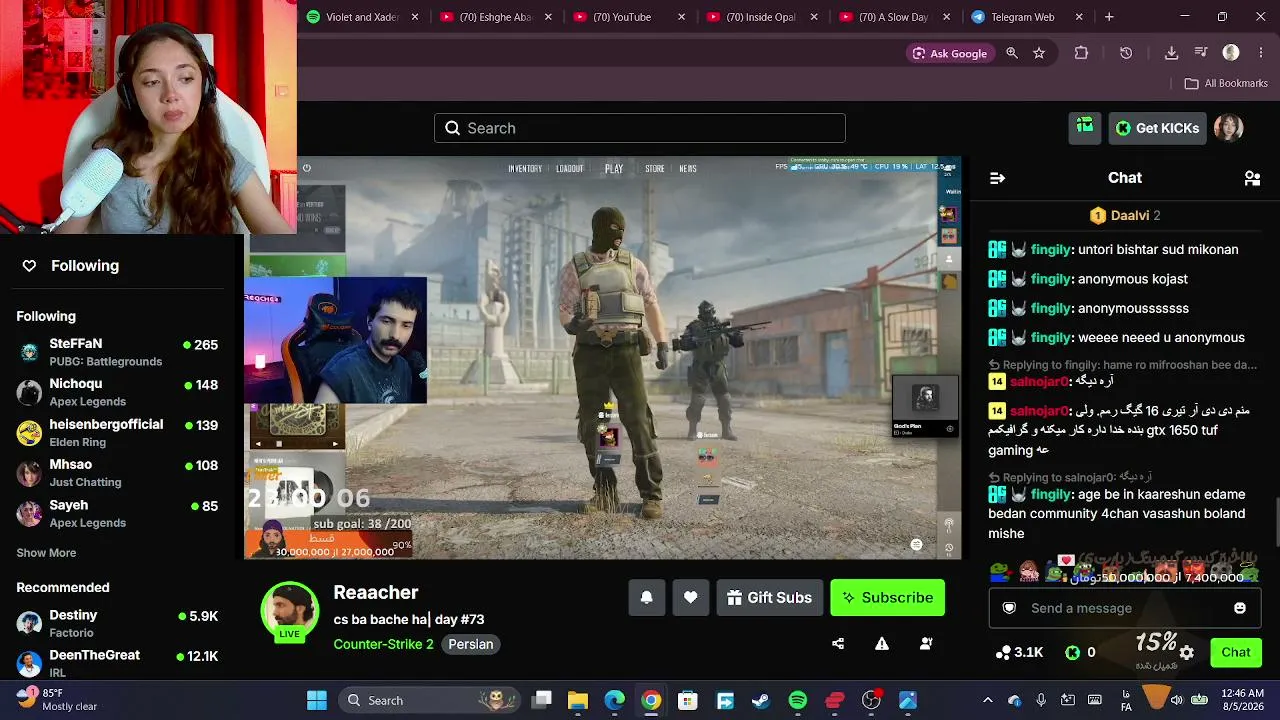This screenshot has height=720, width=1280.
Task: Expand the list with Show More
Action: click(x=46, y=553)
